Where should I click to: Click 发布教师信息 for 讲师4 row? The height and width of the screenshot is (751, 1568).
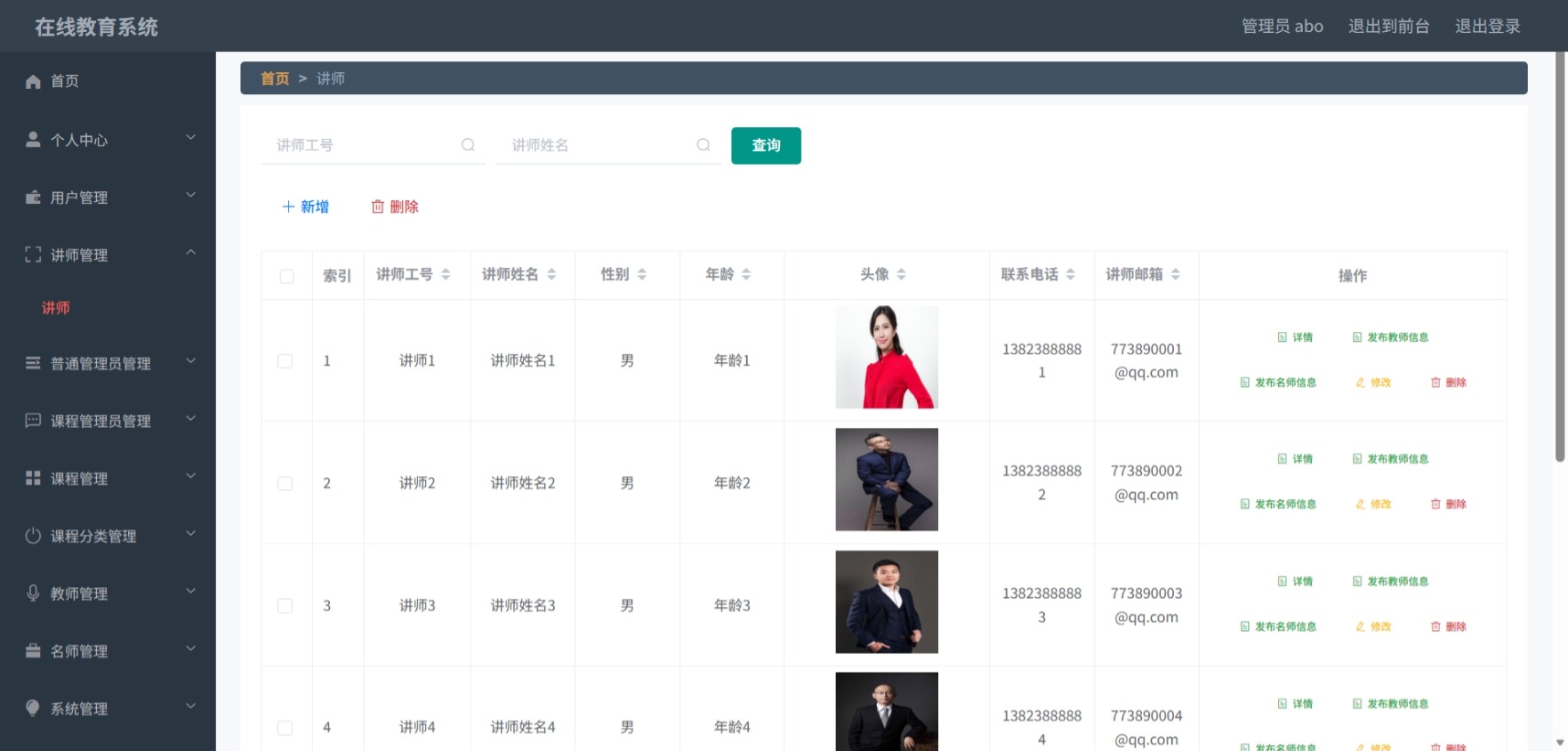point(1390,704)
